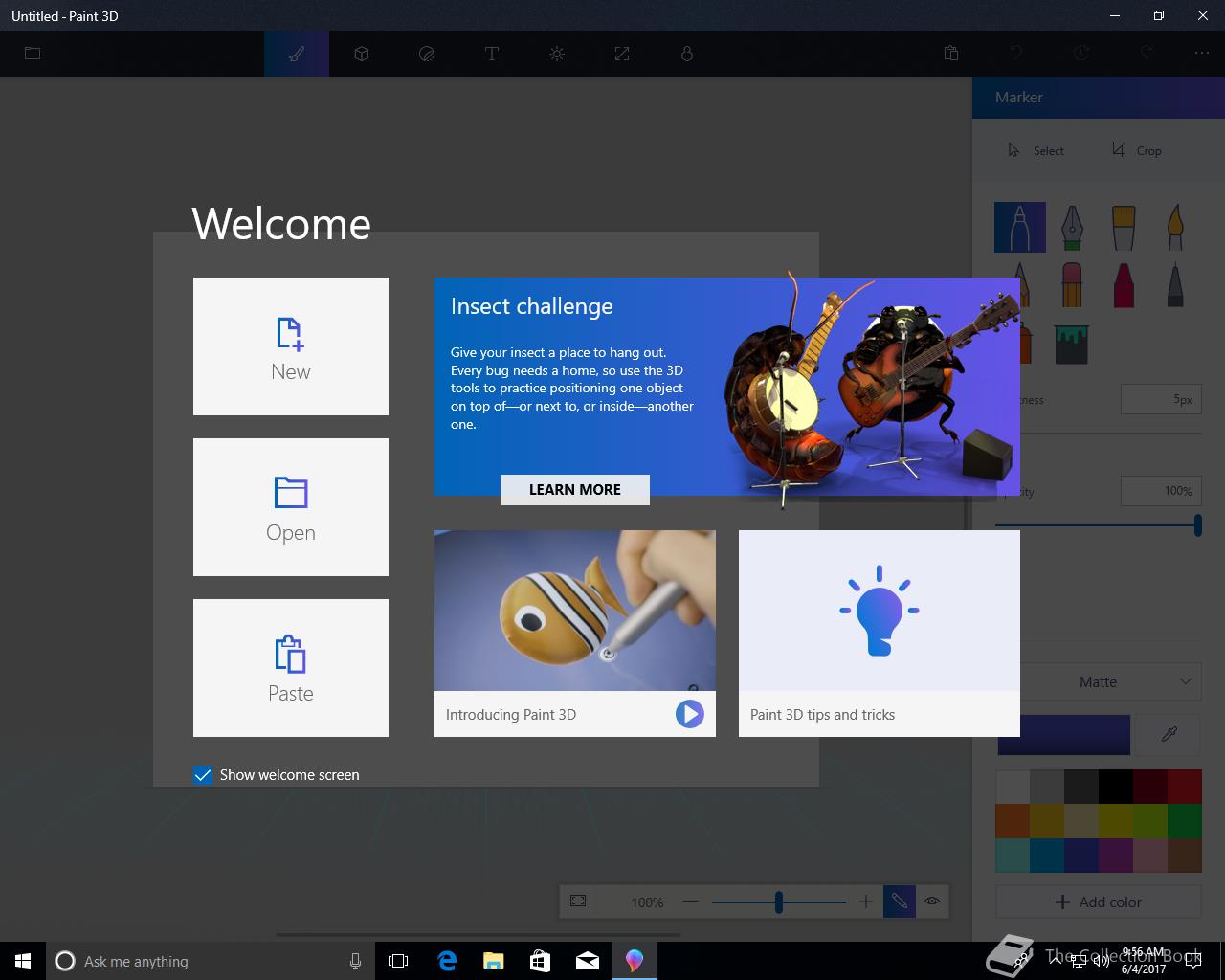Uncheck Show welcome screen checkbox

pos(203,775)
